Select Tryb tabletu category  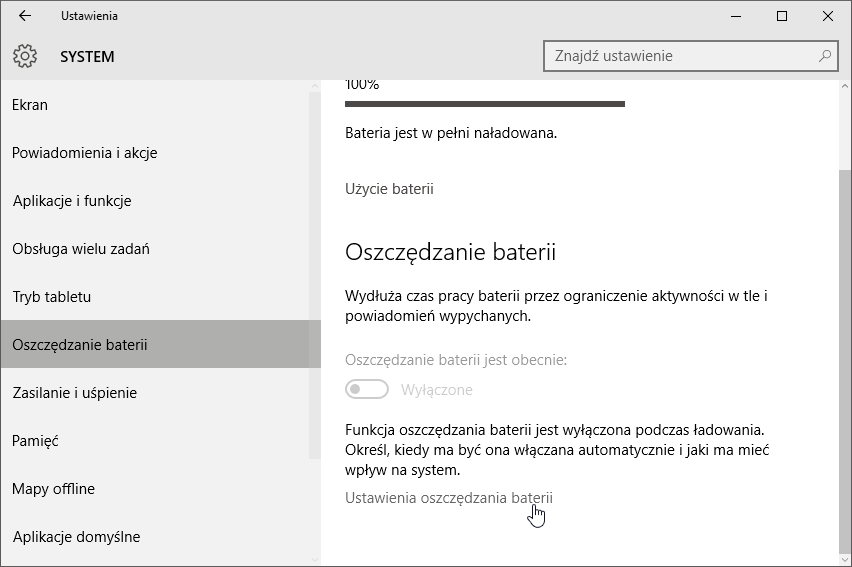[52, 297]
